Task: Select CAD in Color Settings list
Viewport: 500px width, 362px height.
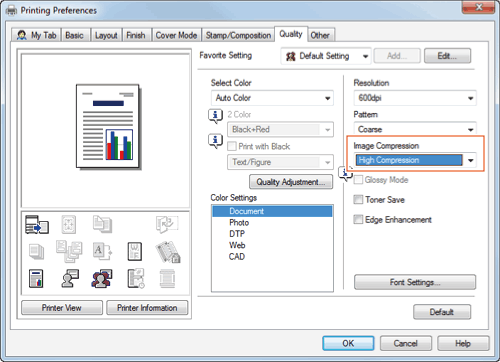Action: point(272,256)
